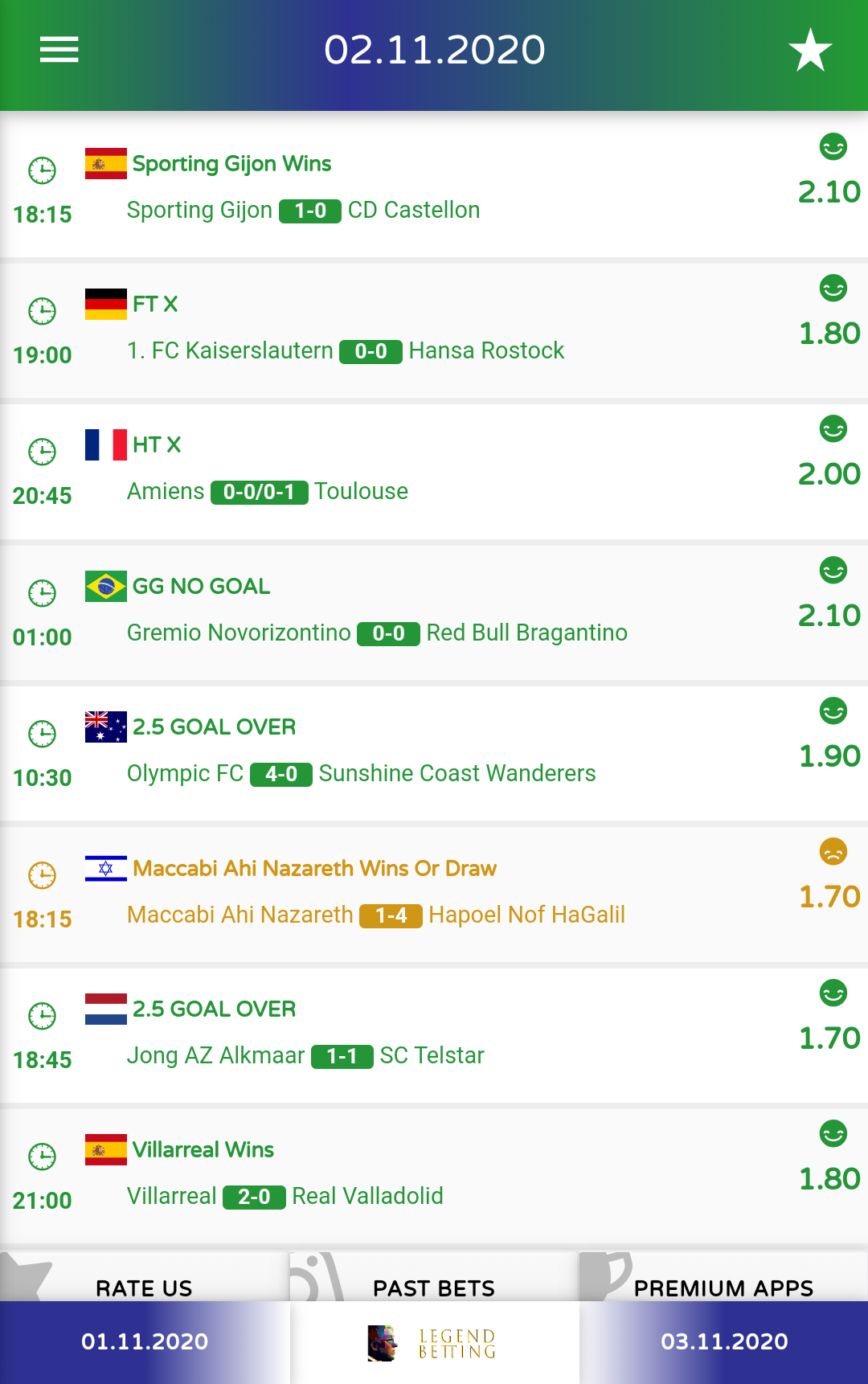Screen dimensions: 868x1384
Task: Tap the French flag next to HT X
Action: click(x=106, y=444)
